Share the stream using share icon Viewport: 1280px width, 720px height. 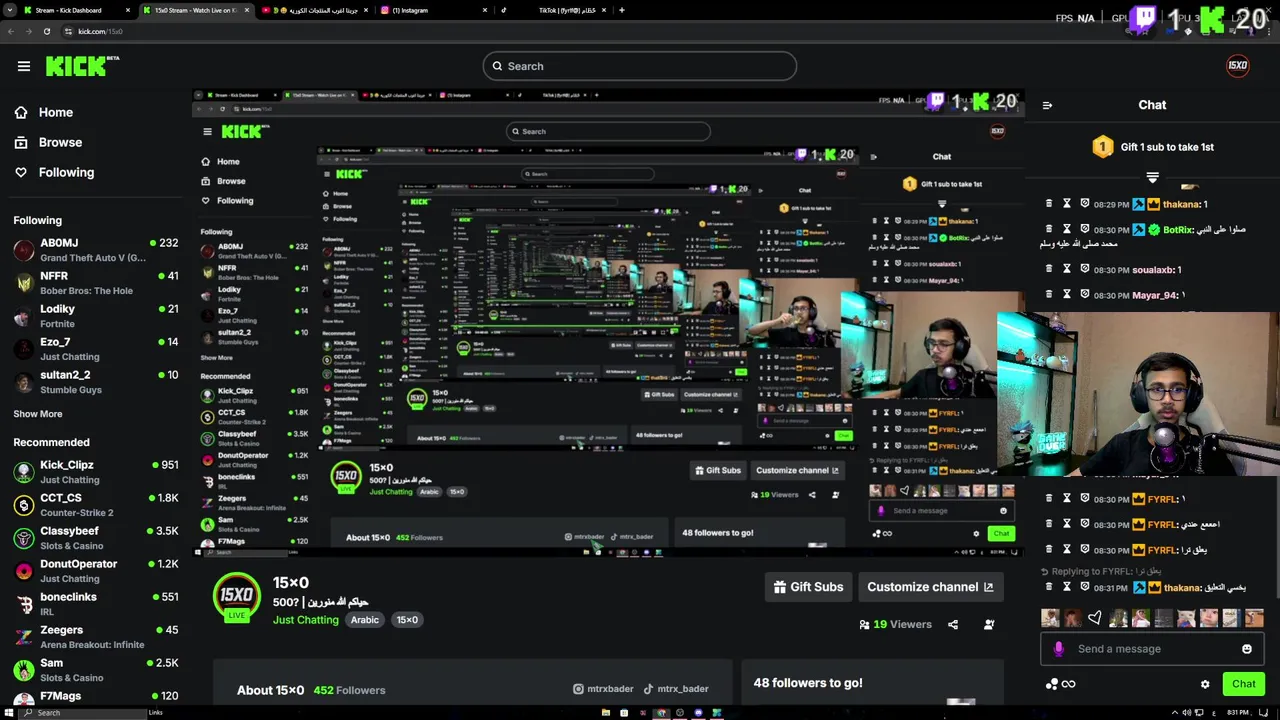(x=953, y=624)
